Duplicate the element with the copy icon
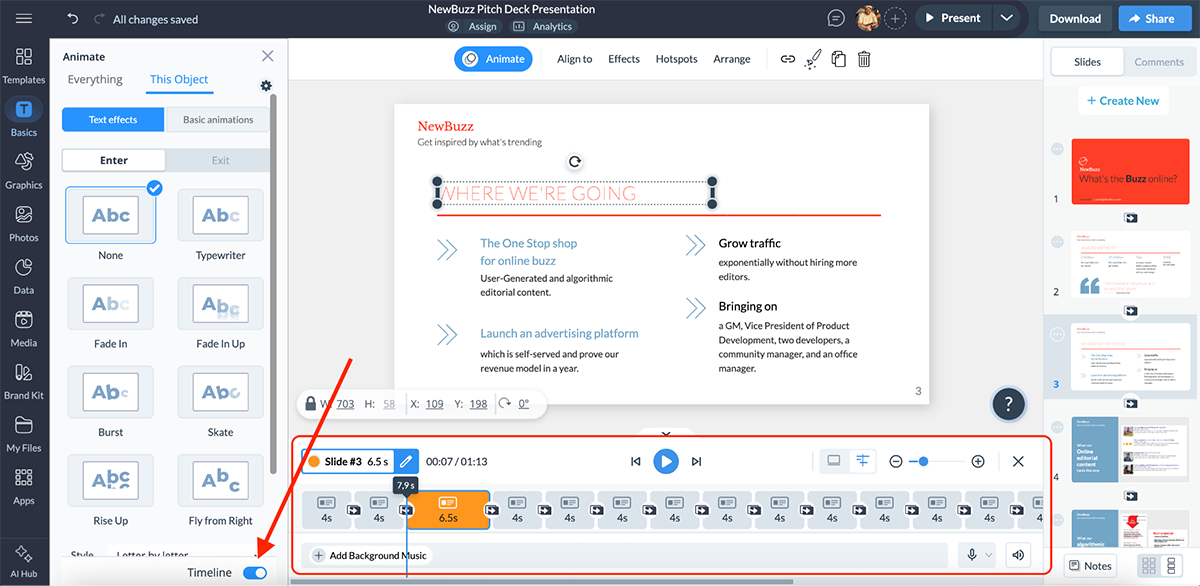1200x586 pixels. [838, 60]
